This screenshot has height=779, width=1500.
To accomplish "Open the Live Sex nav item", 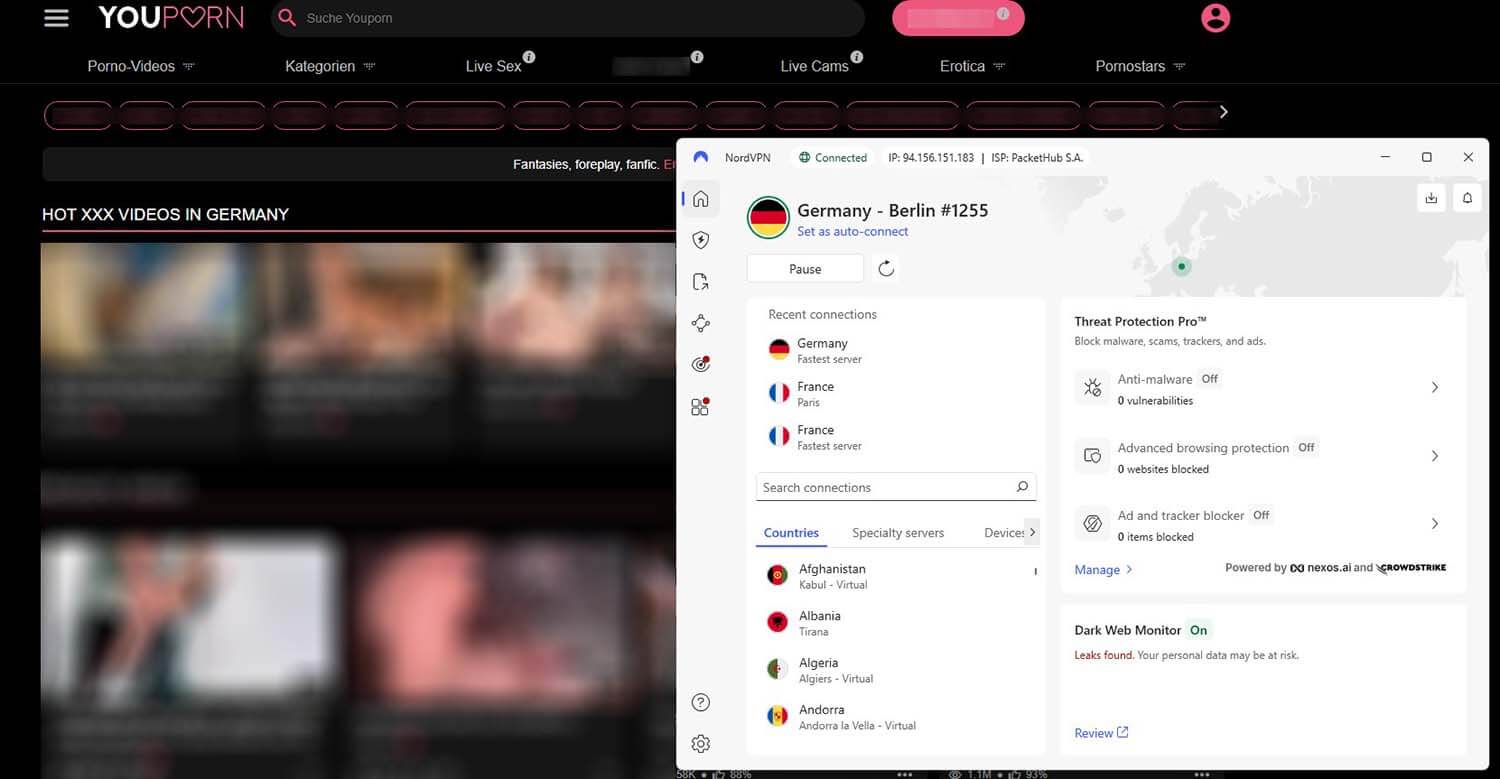I will point(493,66).
